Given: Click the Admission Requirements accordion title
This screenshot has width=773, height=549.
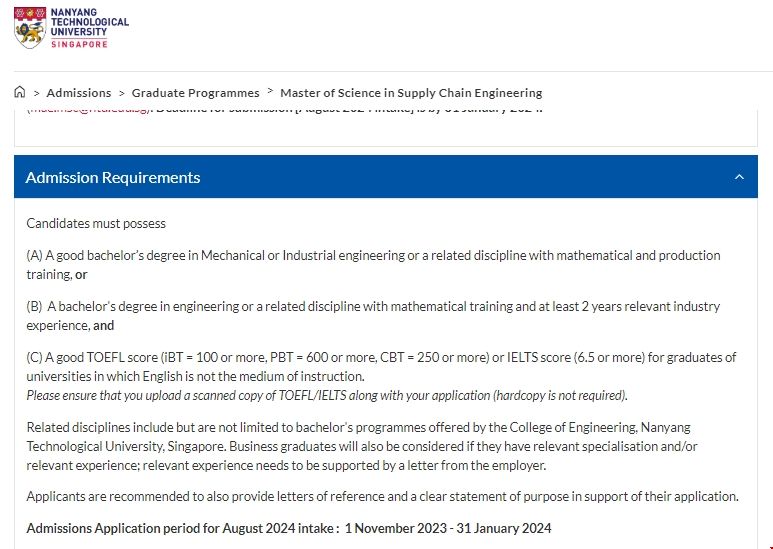Looking at the screenshot, I should 113,177.
